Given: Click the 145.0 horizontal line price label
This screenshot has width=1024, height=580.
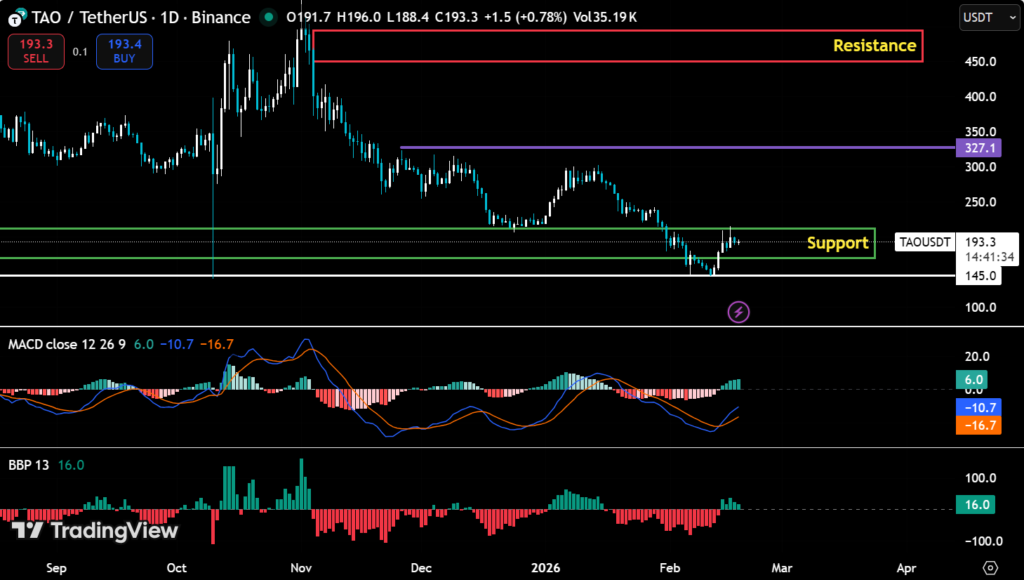Looking at the screenshot, I should coord(980,275).
